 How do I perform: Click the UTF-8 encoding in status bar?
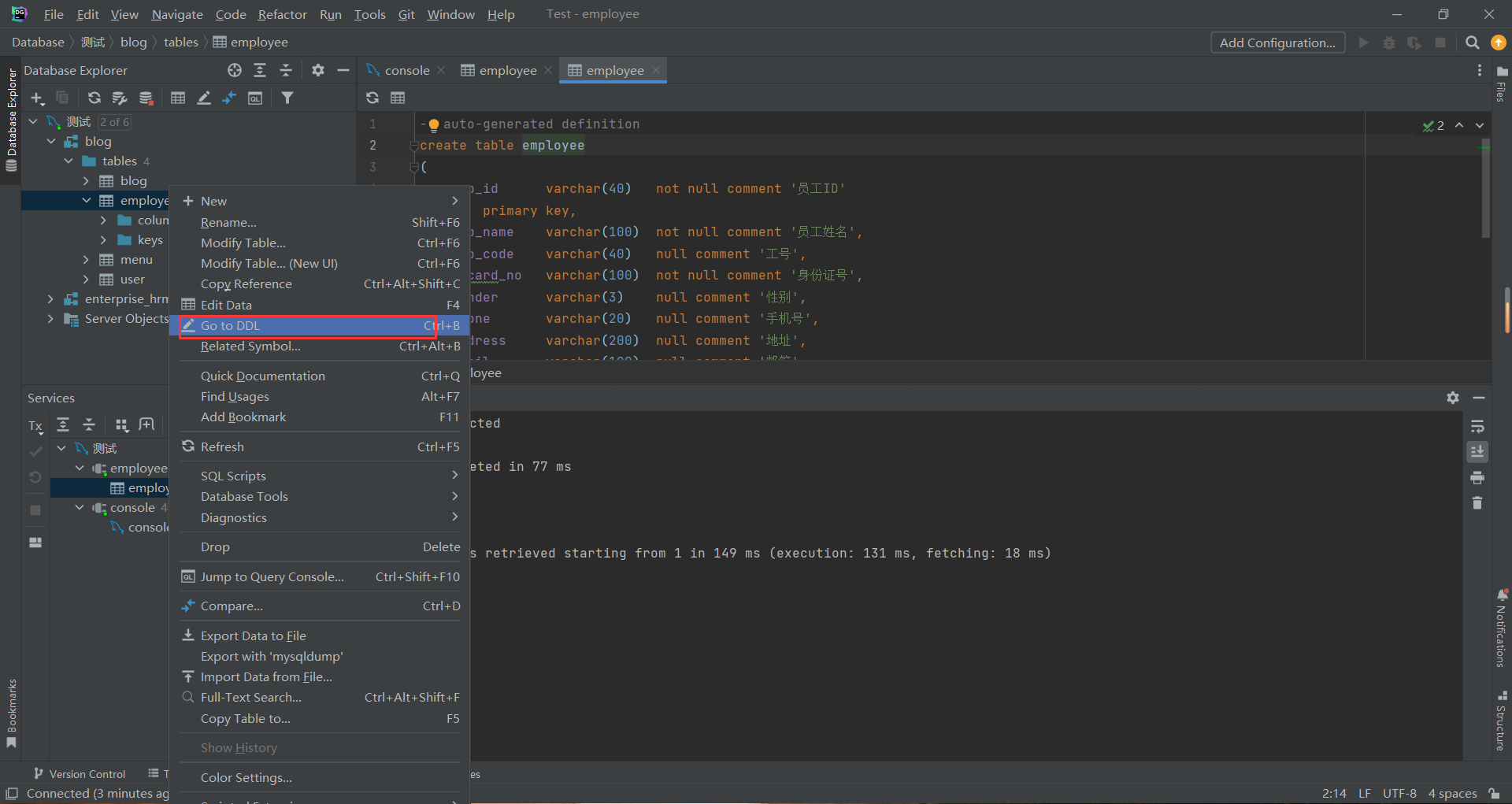click(x=1399, y=793)
